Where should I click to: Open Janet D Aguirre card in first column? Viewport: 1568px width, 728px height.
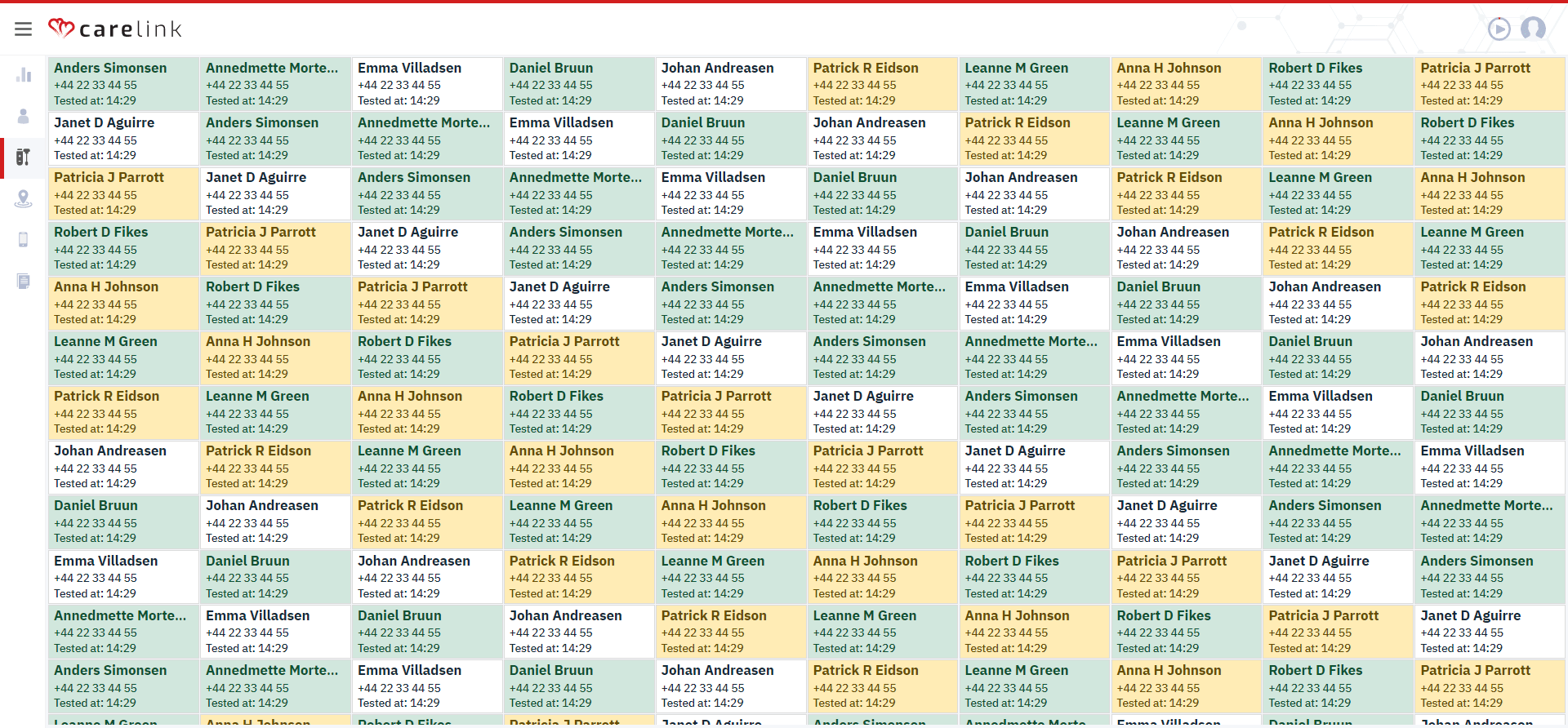[123, 139]
